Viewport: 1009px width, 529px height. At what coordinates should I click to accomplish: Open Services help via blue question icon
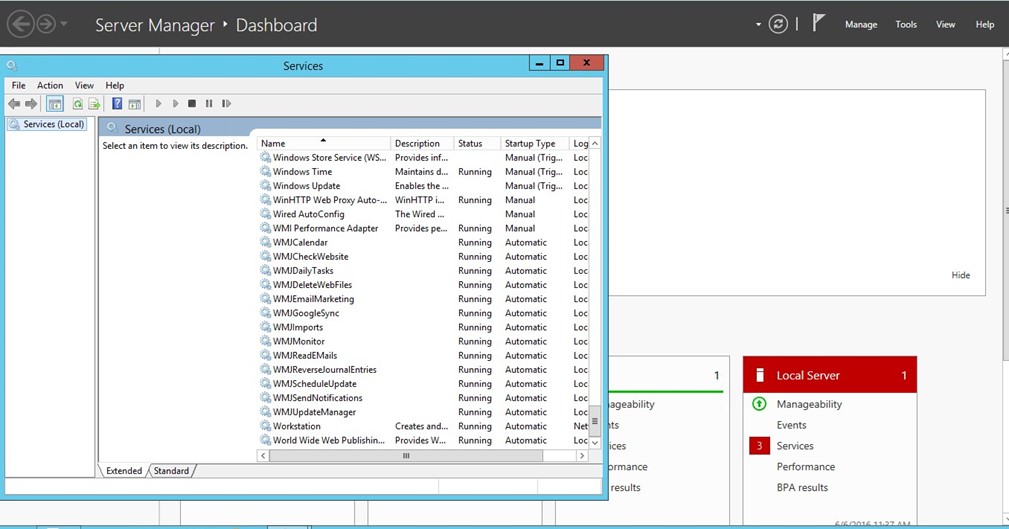pos(116,104)
